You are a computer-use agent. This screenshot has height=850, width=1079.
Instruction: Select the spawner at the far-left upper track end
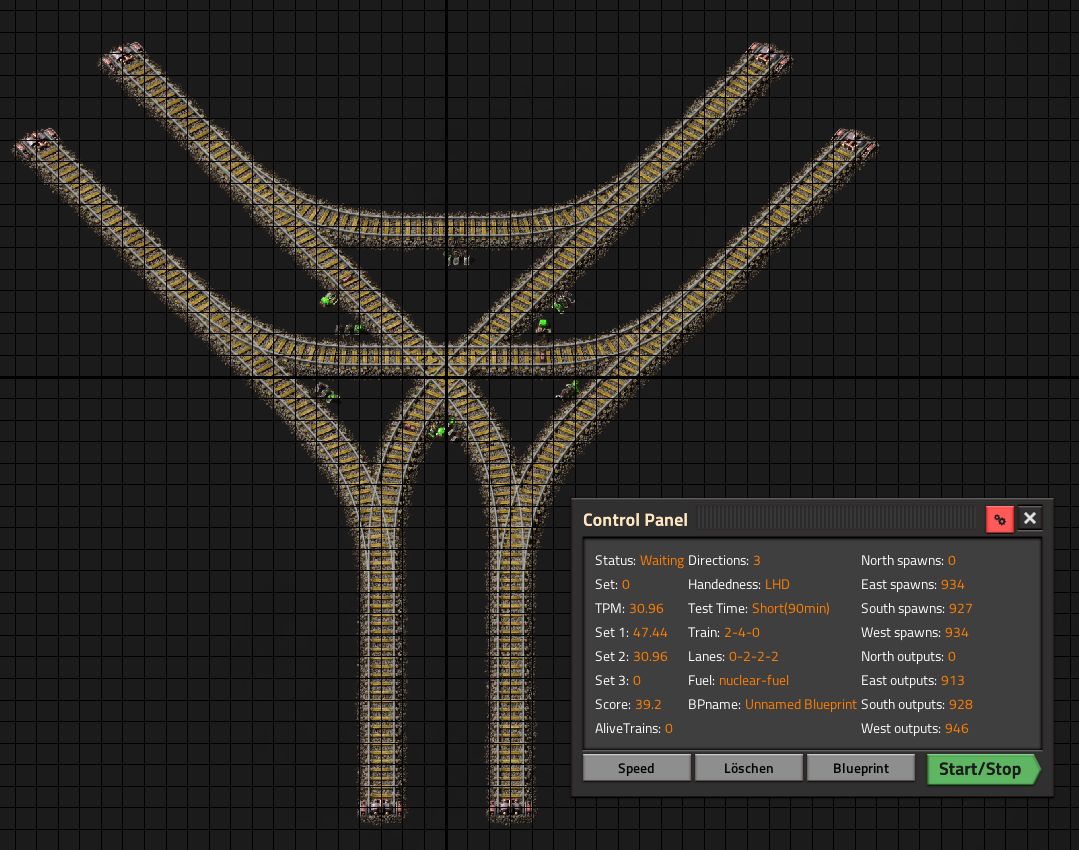point(37,140)
